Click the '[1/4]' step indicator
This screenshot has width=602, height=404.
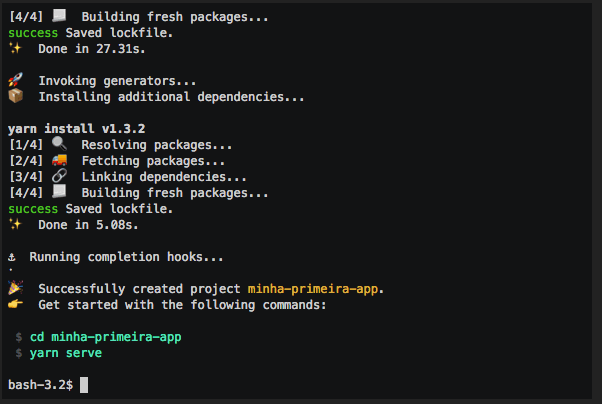(x=26, y=145)
